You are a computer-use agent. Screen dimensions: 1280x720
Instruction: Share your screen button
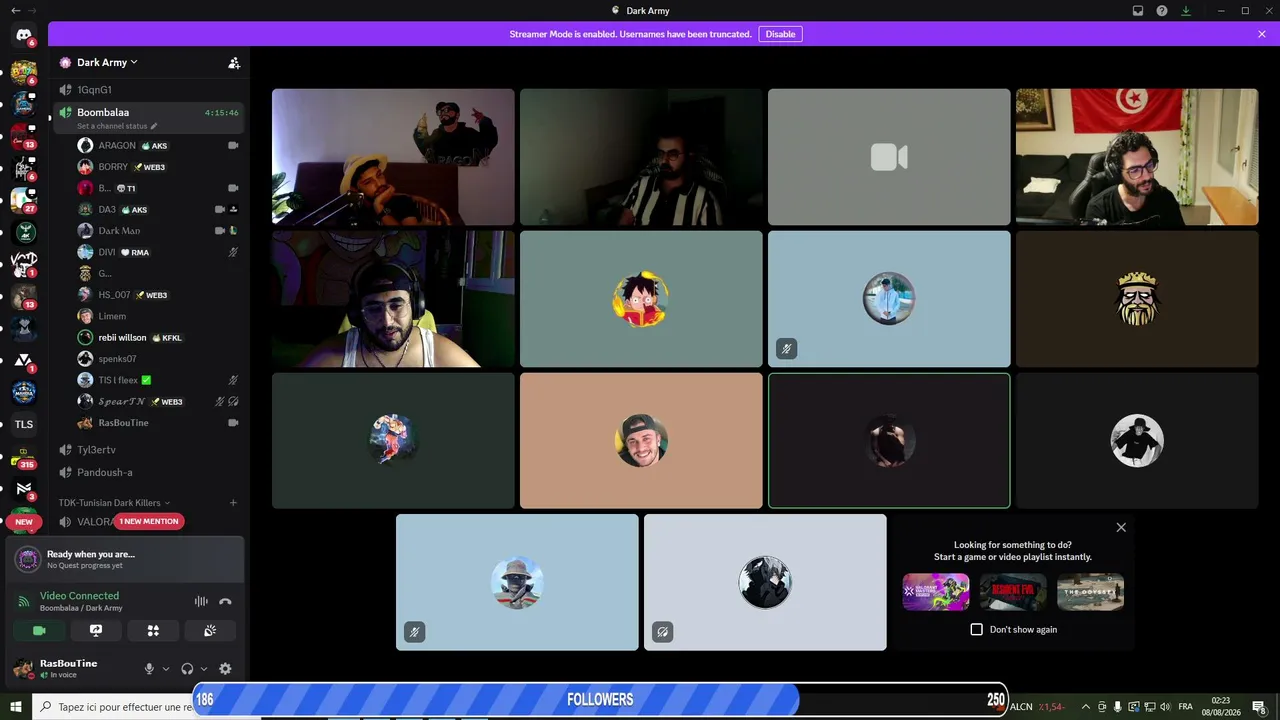(x=96, y=631)
